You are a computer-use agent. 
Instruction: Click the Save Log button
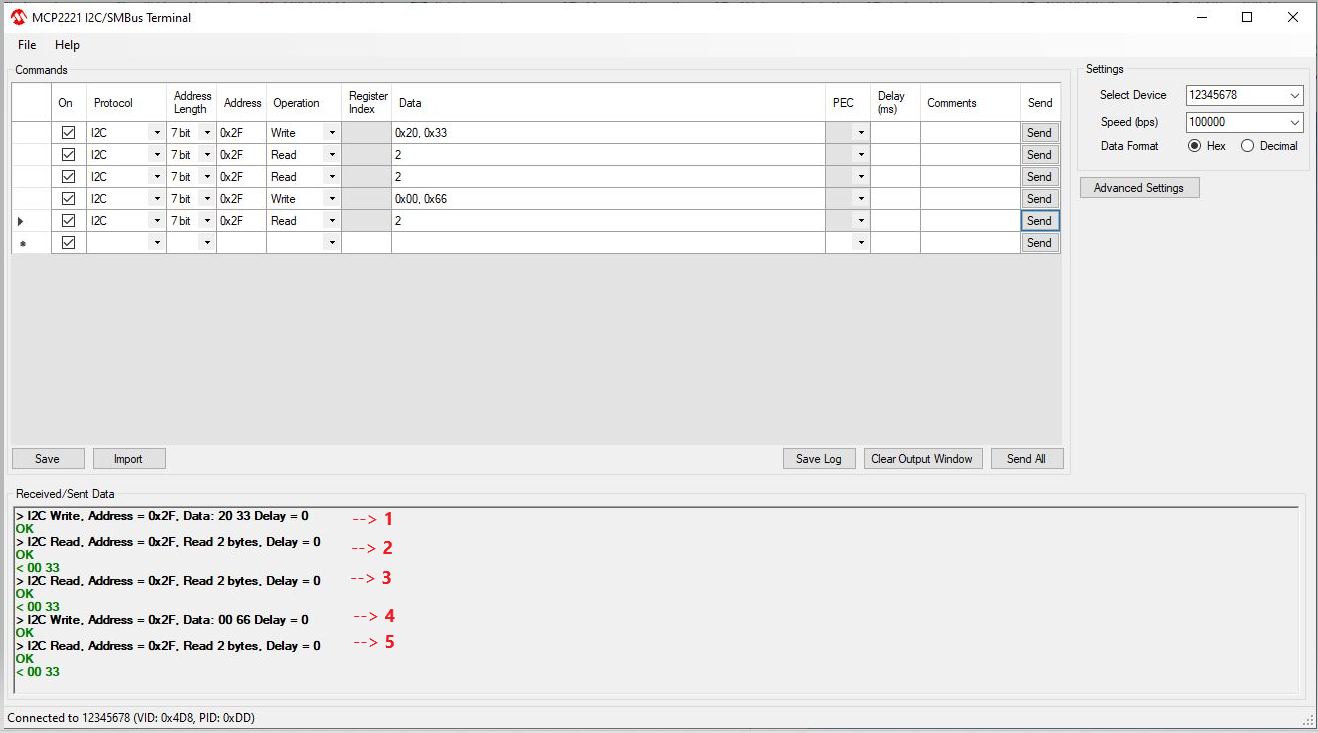click(x=818, y=459)
